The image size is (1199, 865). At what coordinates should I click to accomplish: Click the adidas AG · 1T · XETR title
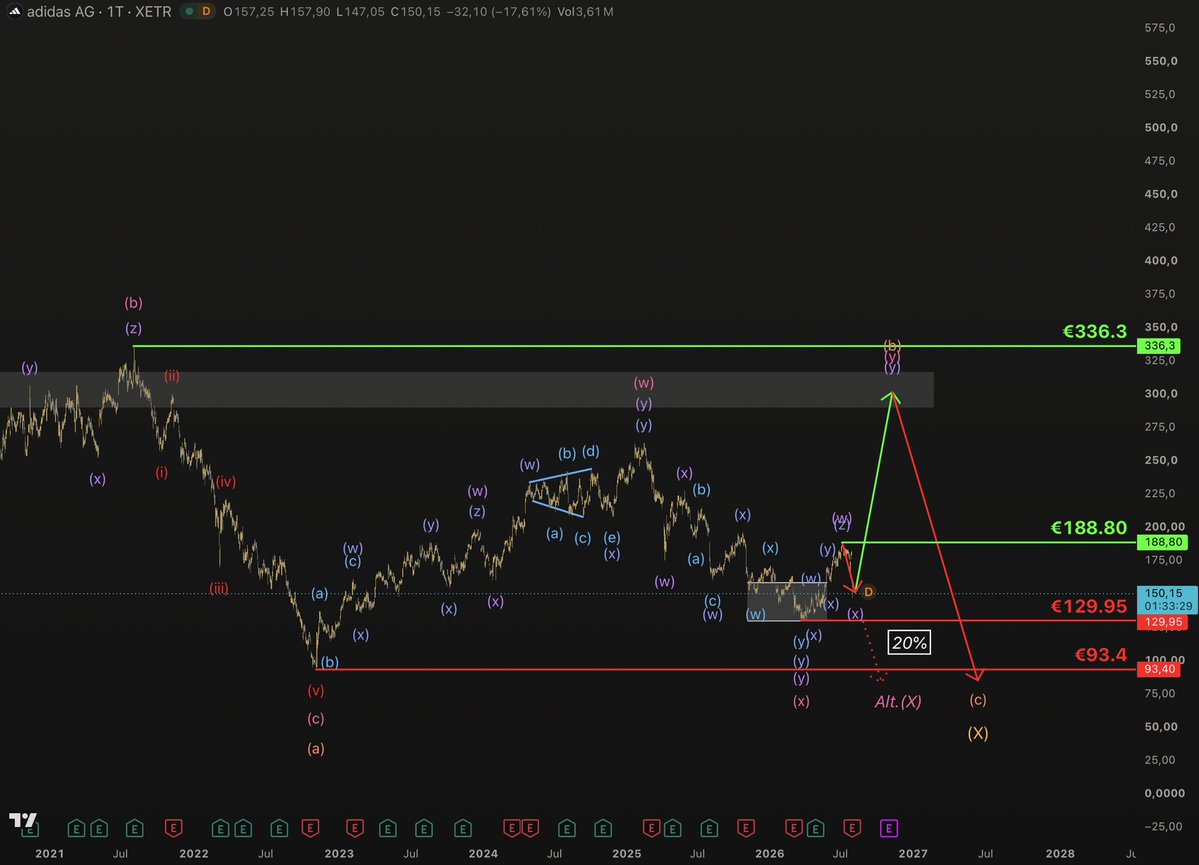pyautogui.click(x=99, y=11)
